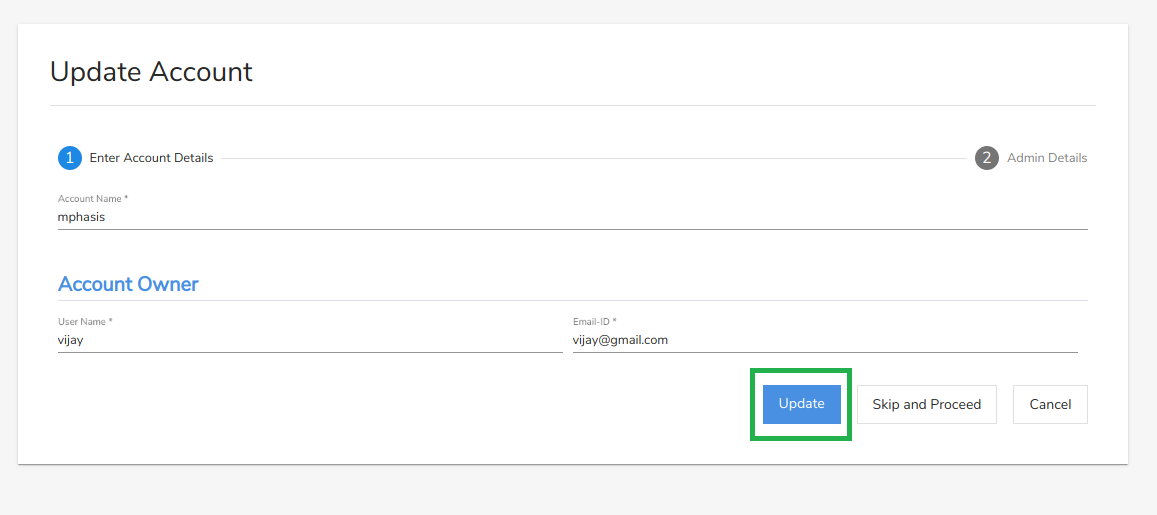
Task: Click the divider below Account Owner heading
Action: 572,300
